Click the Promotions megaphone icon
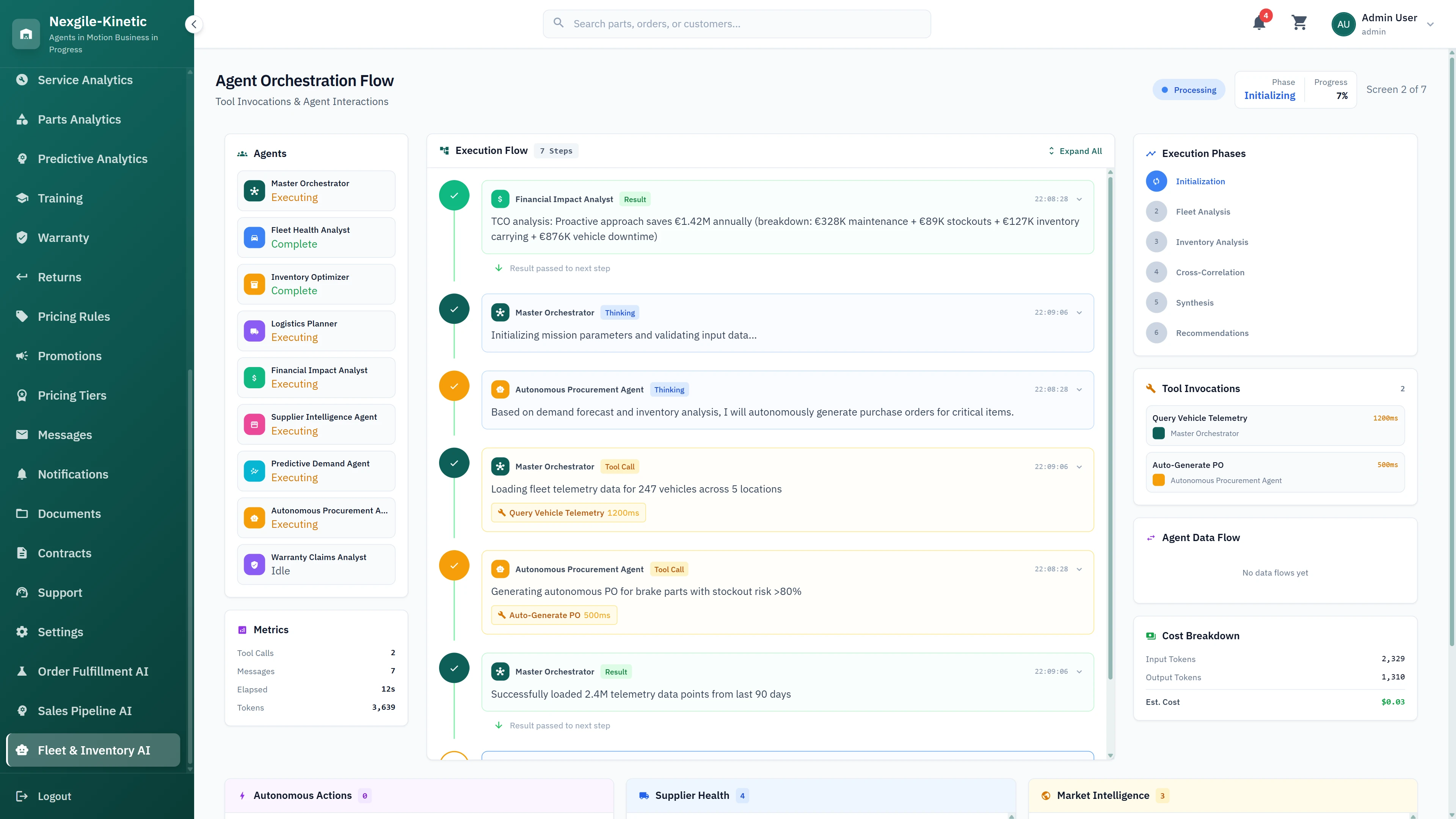The image size is (1456, 819). [22, 356]
